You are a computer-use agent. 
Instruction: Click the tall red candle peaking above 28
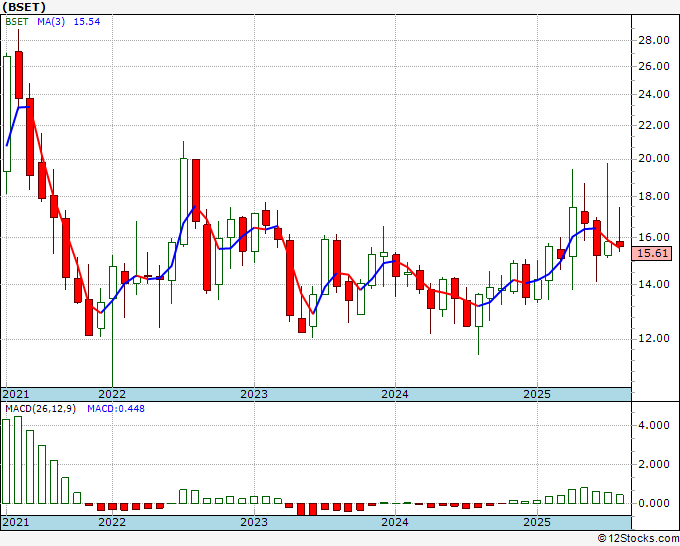(x=19, y=75)
